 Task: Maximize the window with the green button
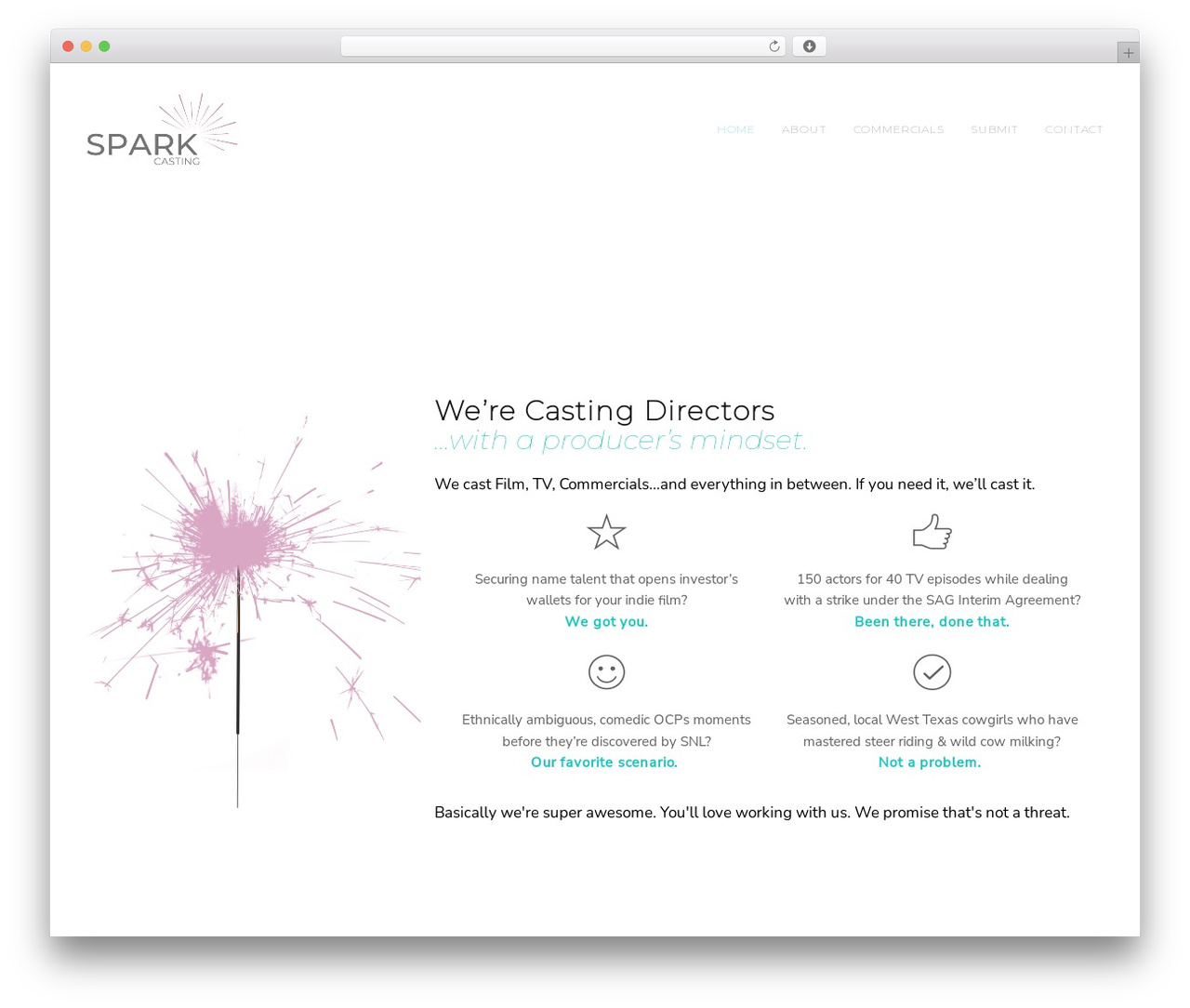(x=104, y=46)
